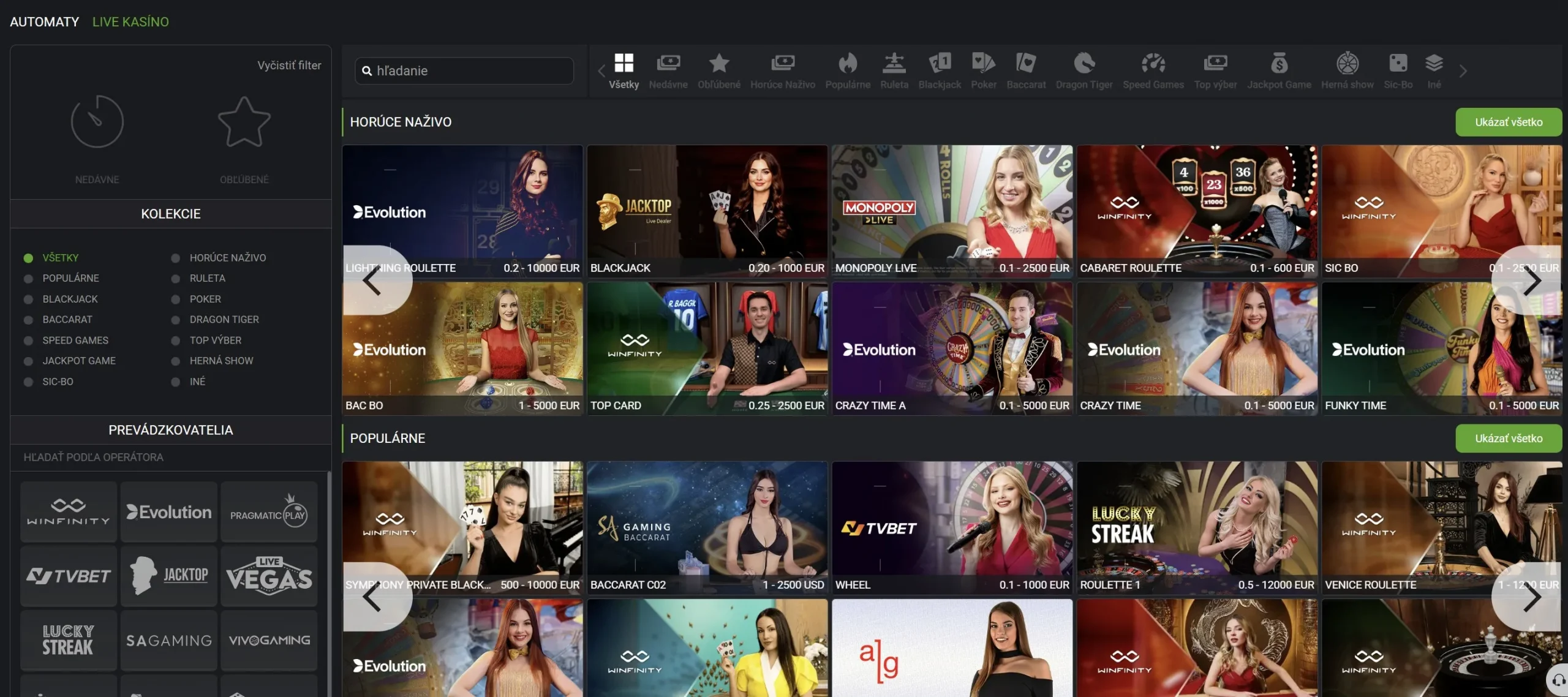Viewport: 1568px width, 697px height.
Task: Select Horúce Naživo category icon
Action: (783, 63)
